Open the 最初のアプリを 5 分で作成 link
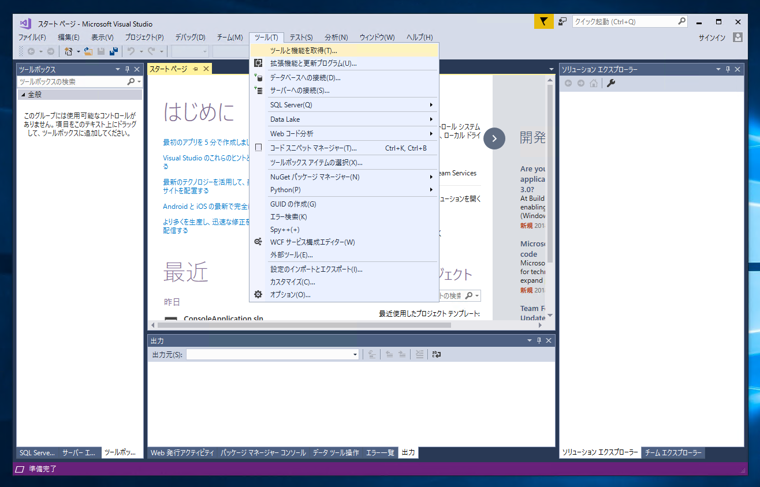 (206, 142)
